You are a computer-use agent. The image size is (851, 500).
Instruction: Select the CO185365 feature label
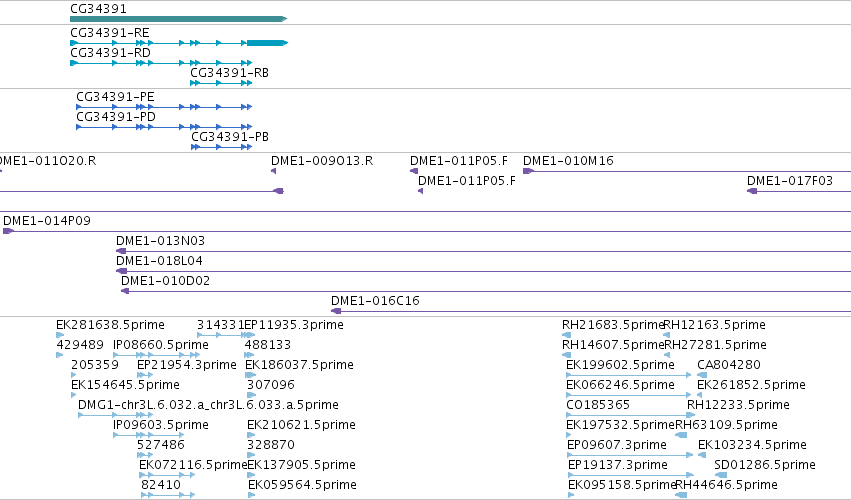tap(598, 405)
